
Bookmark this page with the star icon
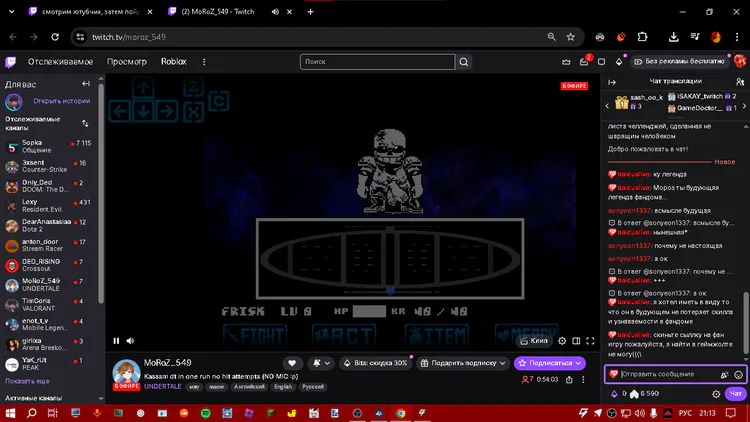pyautogui.click(x=571, y=37)
